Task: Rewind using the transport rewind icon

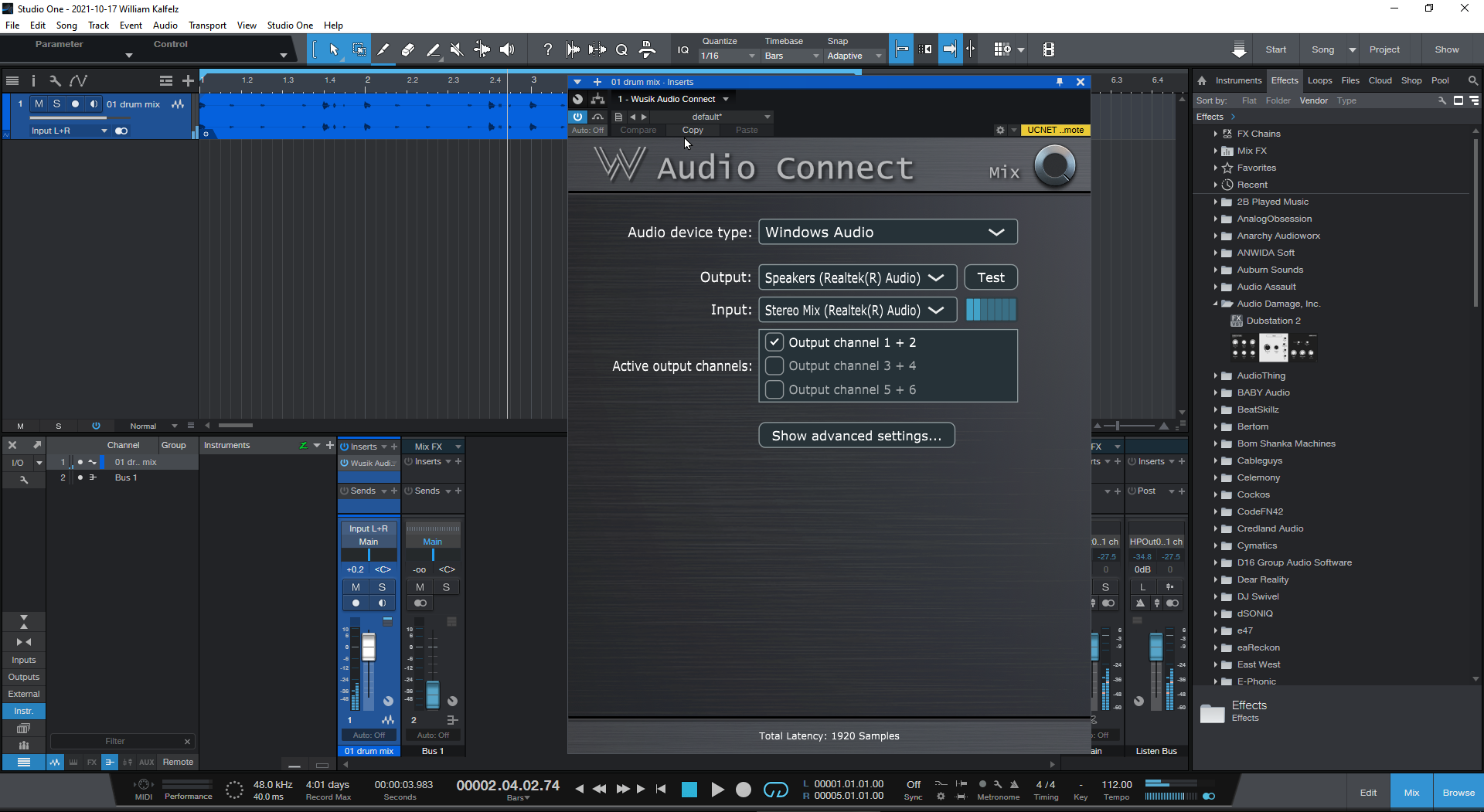Action: point(599,789)
